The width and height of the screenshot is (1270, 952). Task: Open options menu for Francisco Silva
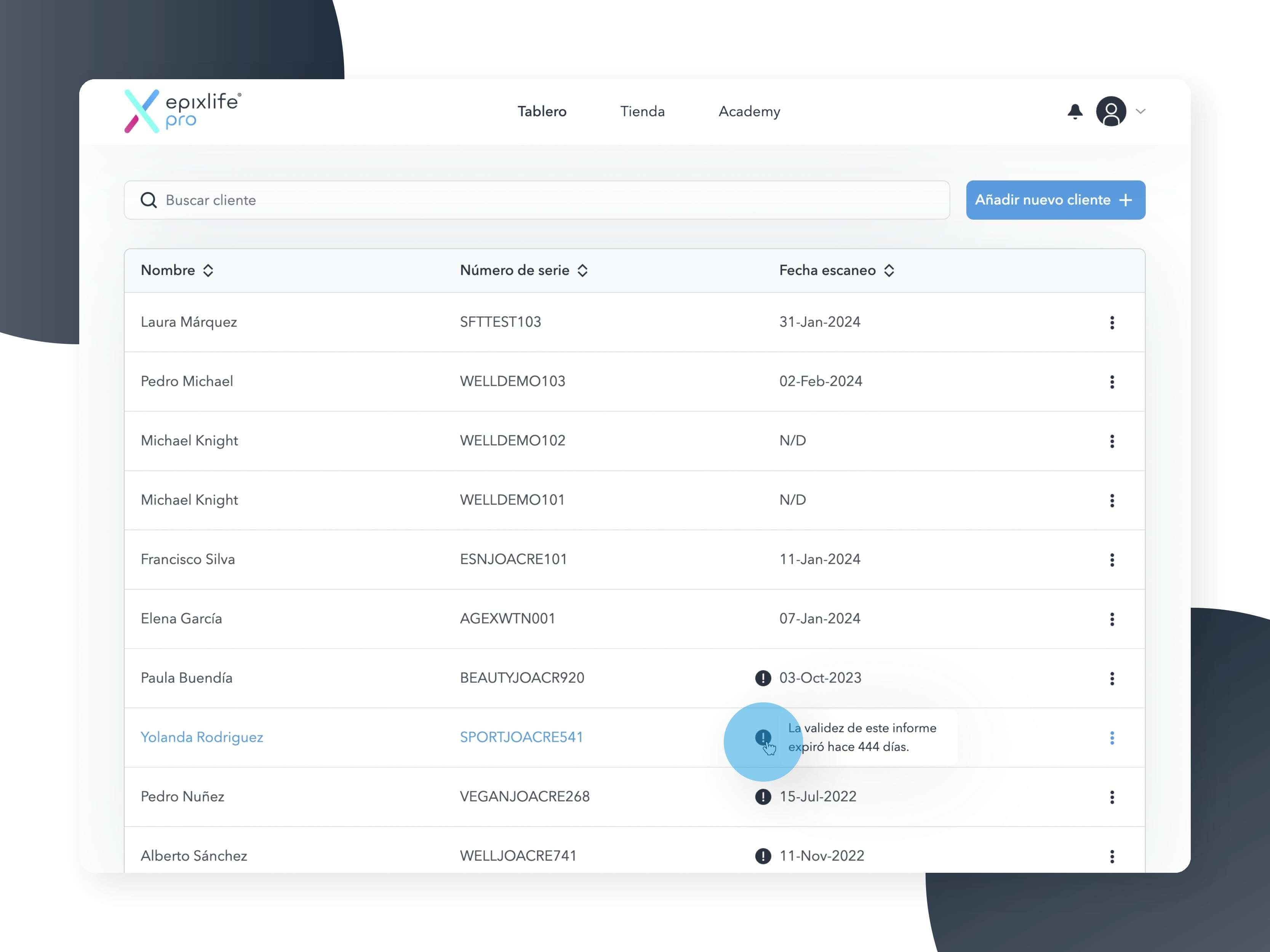(1112, 559)
